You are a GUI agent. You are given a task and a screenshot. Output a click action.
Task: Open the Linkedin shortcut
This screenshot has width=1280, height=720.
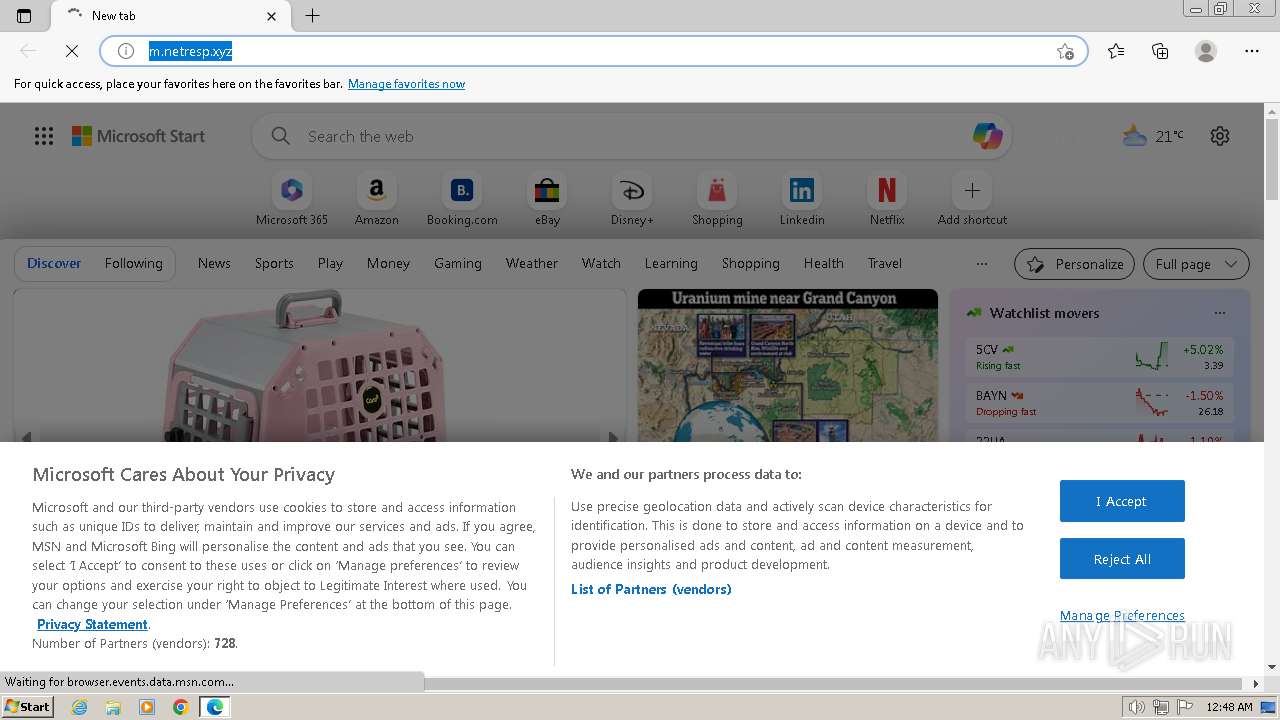[802, 200]
